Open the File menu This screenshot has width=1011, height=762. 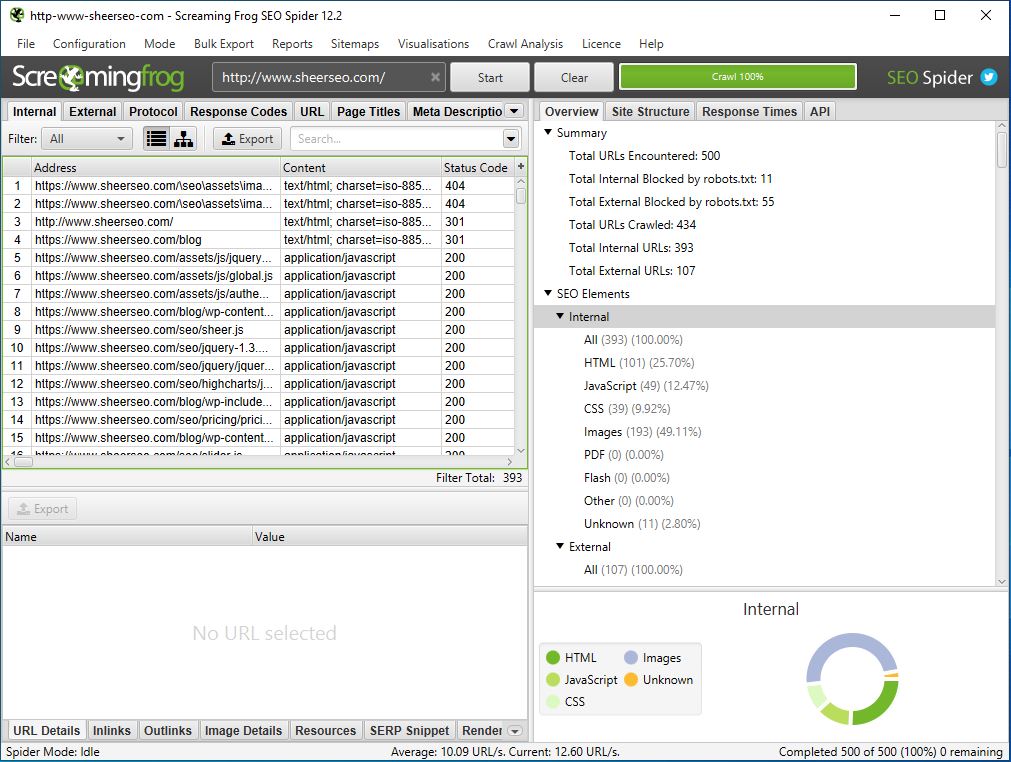(26, 44)
